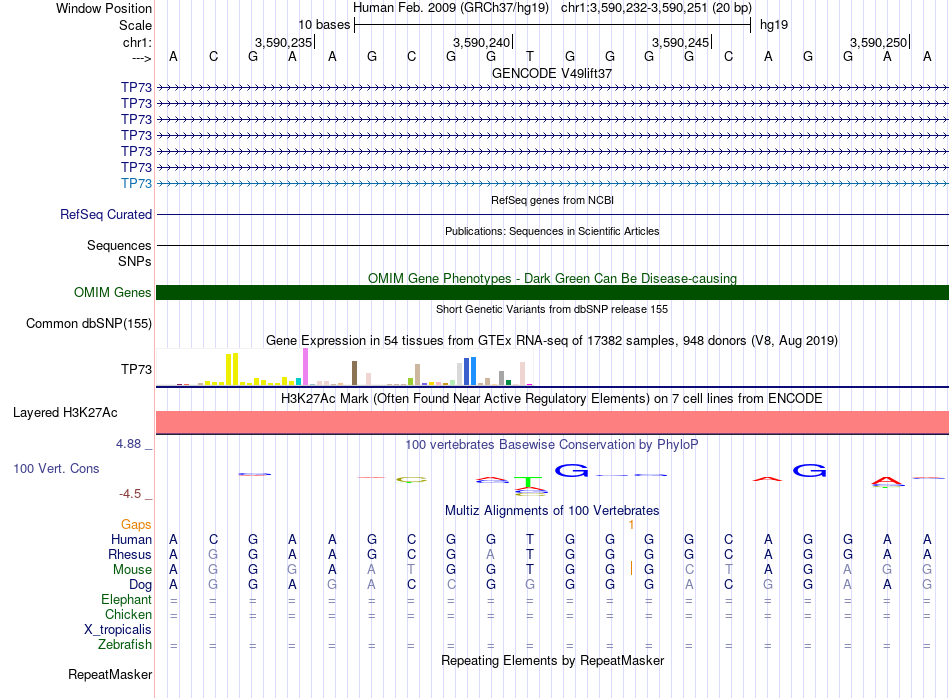Open the RefSeq Curated track label
950x698 pixels.
pyautogui.click(x=106, y=214)
